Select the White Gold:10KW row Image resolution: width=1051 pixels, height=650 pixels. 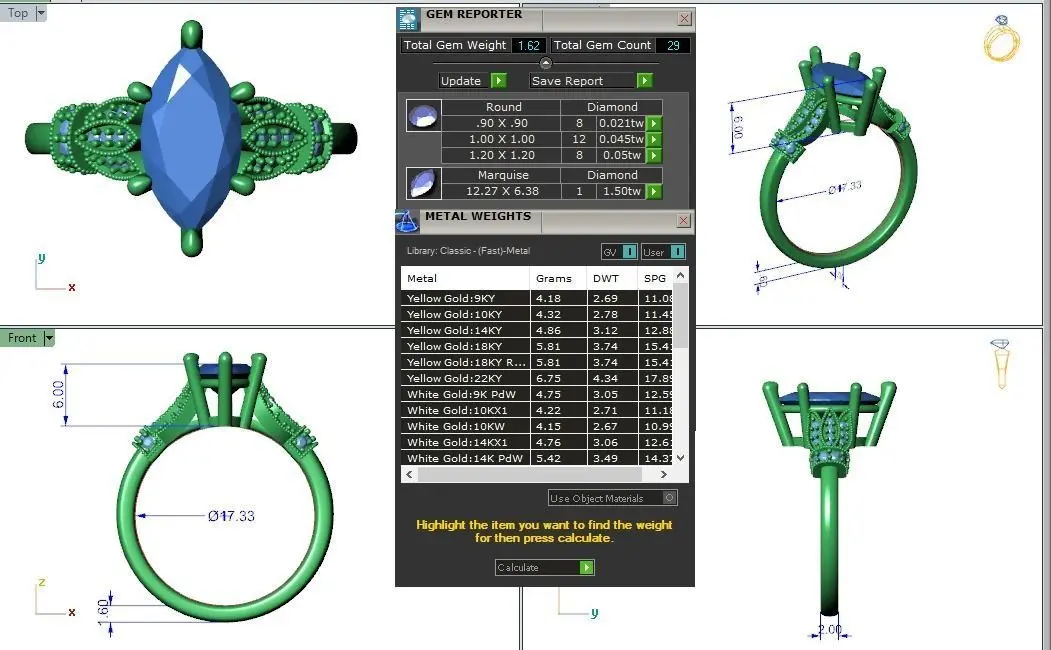537,427
